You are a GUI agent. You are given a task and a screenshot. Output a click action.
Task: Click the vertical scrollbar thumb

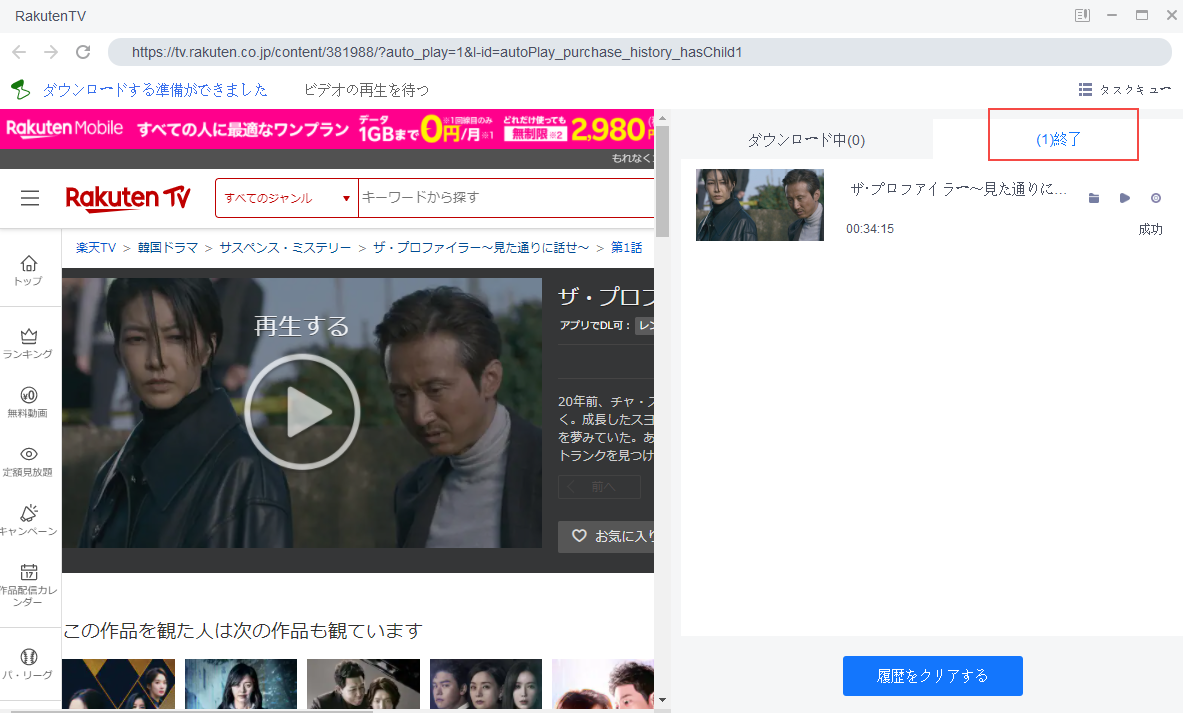click(x=662, y=181)
